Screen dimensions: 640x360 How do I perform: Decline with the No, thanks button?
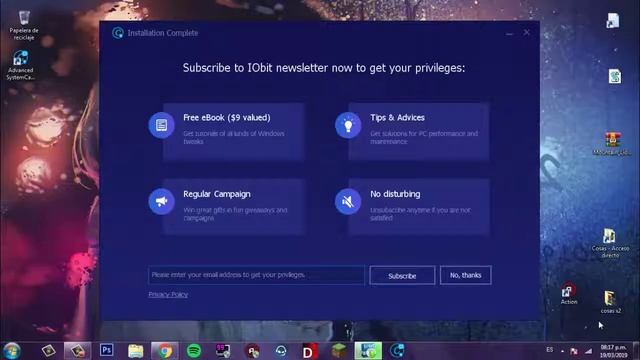(x=465, y=276)
